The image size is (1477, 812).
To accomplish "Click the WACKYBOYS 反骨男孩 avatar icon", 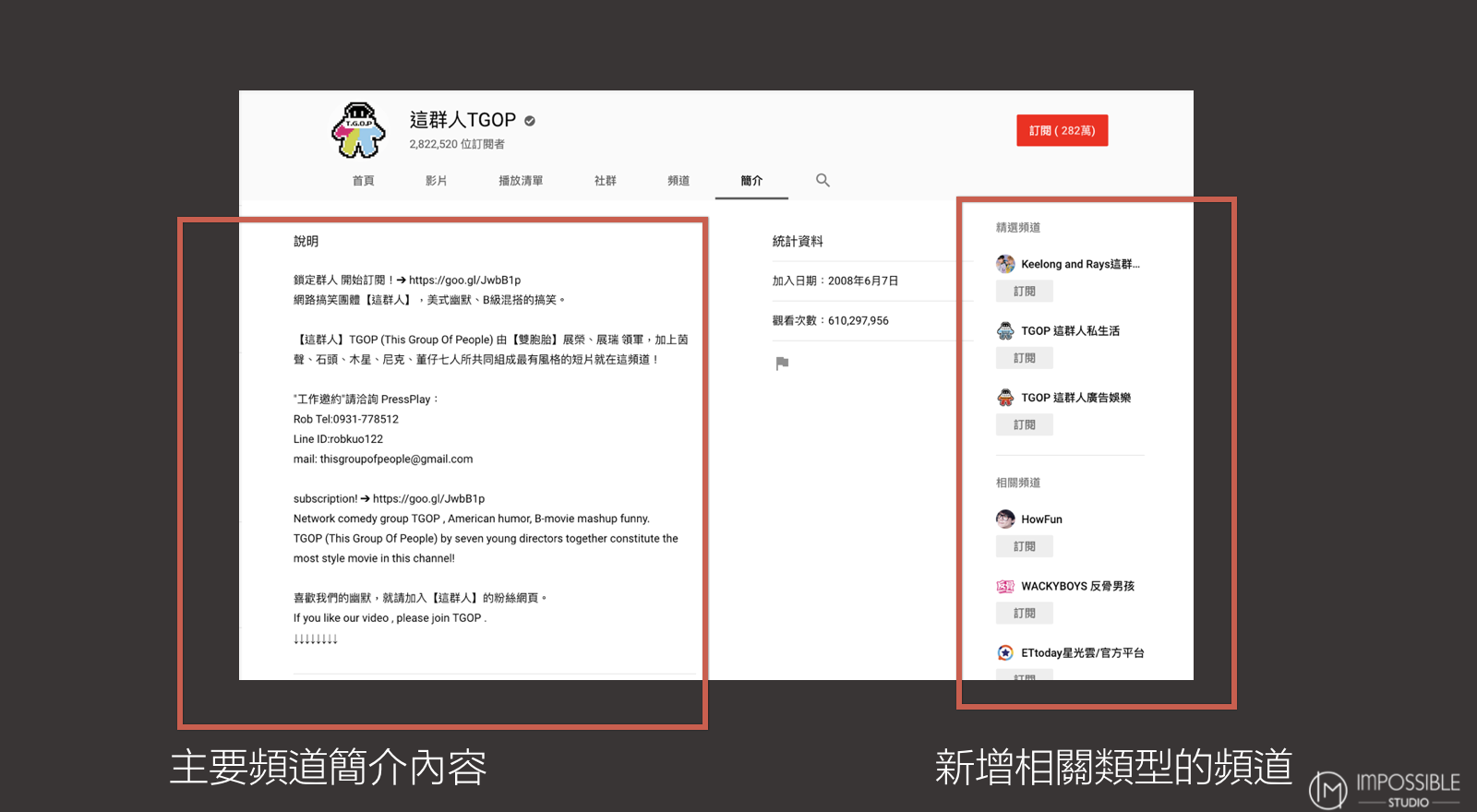I will pyautogui.click(x=1005, y=586).
